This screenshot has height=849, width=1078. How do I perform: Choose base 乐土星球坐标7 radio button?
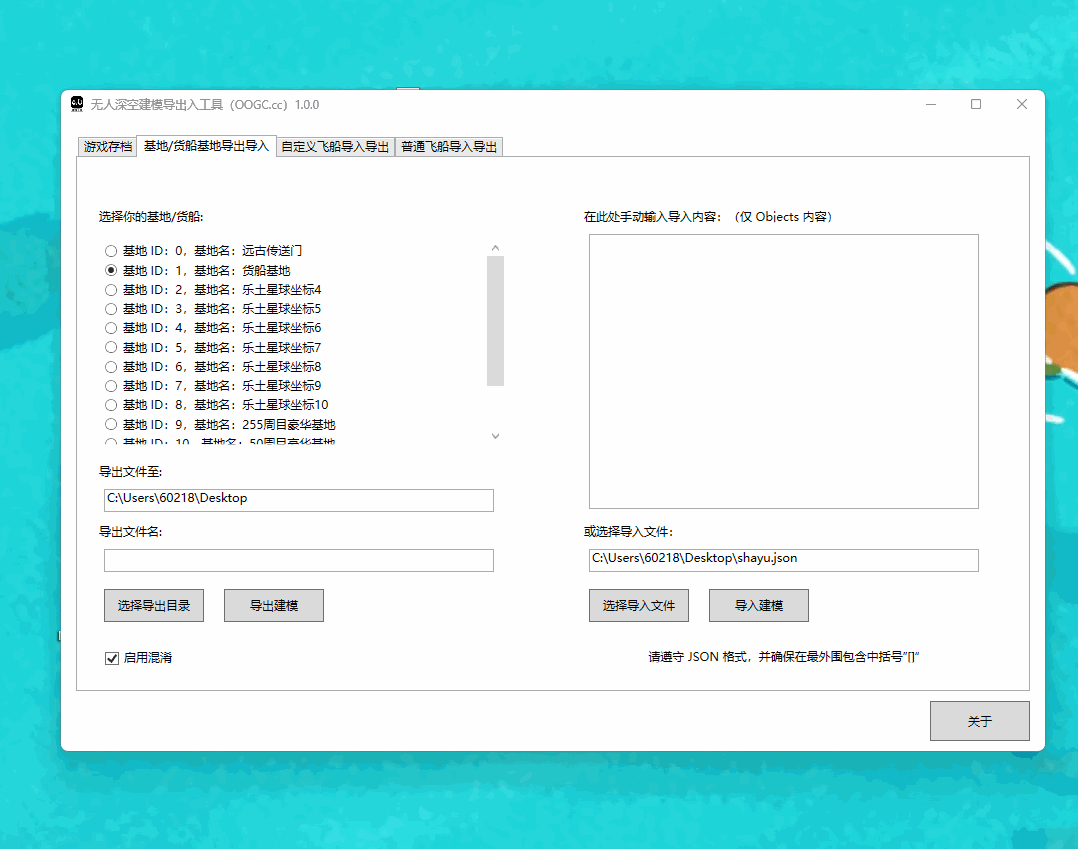111,347
